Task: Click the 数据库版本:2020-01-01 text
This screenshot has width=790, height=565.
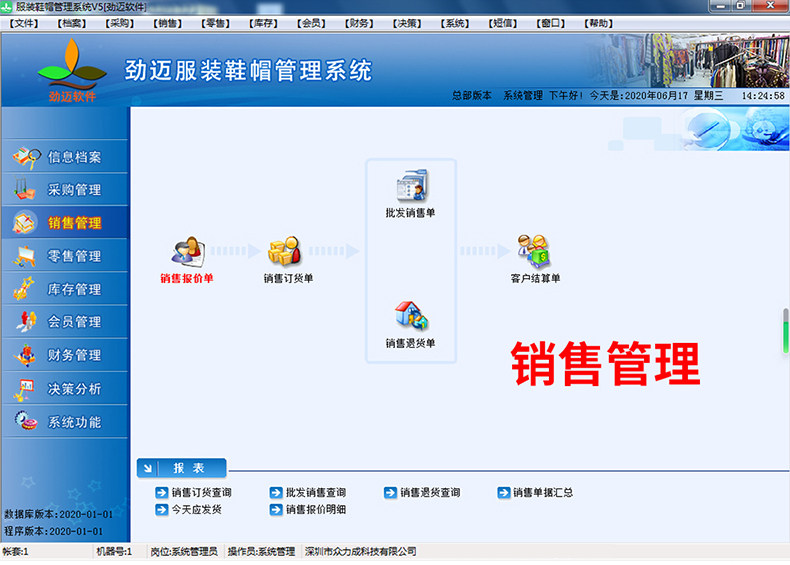Action: point(58,514)
